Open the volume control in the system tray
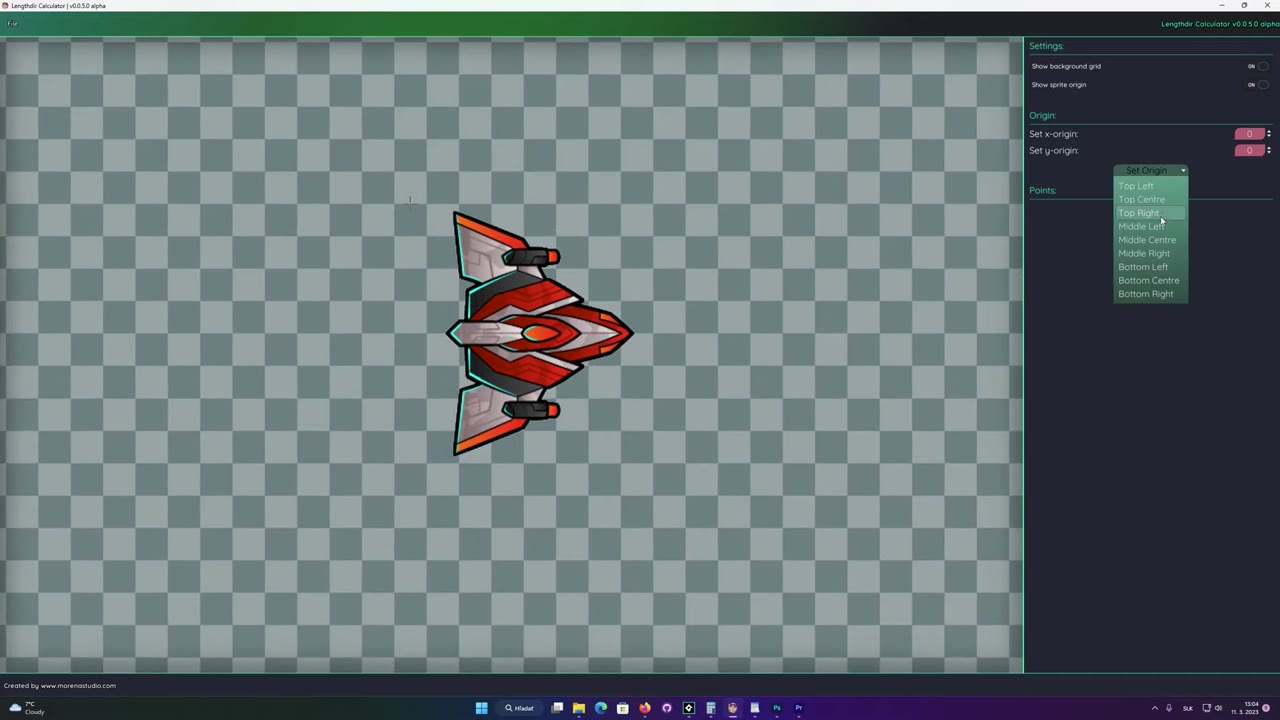Image resolution: width=1280 pixels, height=720 pixels. 1218,708
